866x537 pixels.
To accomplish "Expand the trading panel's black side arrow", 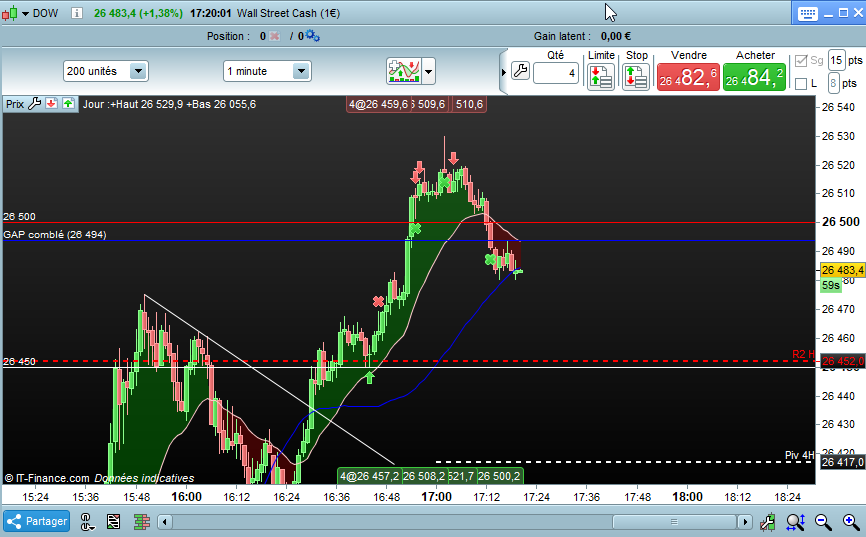I will pos(504,72).
